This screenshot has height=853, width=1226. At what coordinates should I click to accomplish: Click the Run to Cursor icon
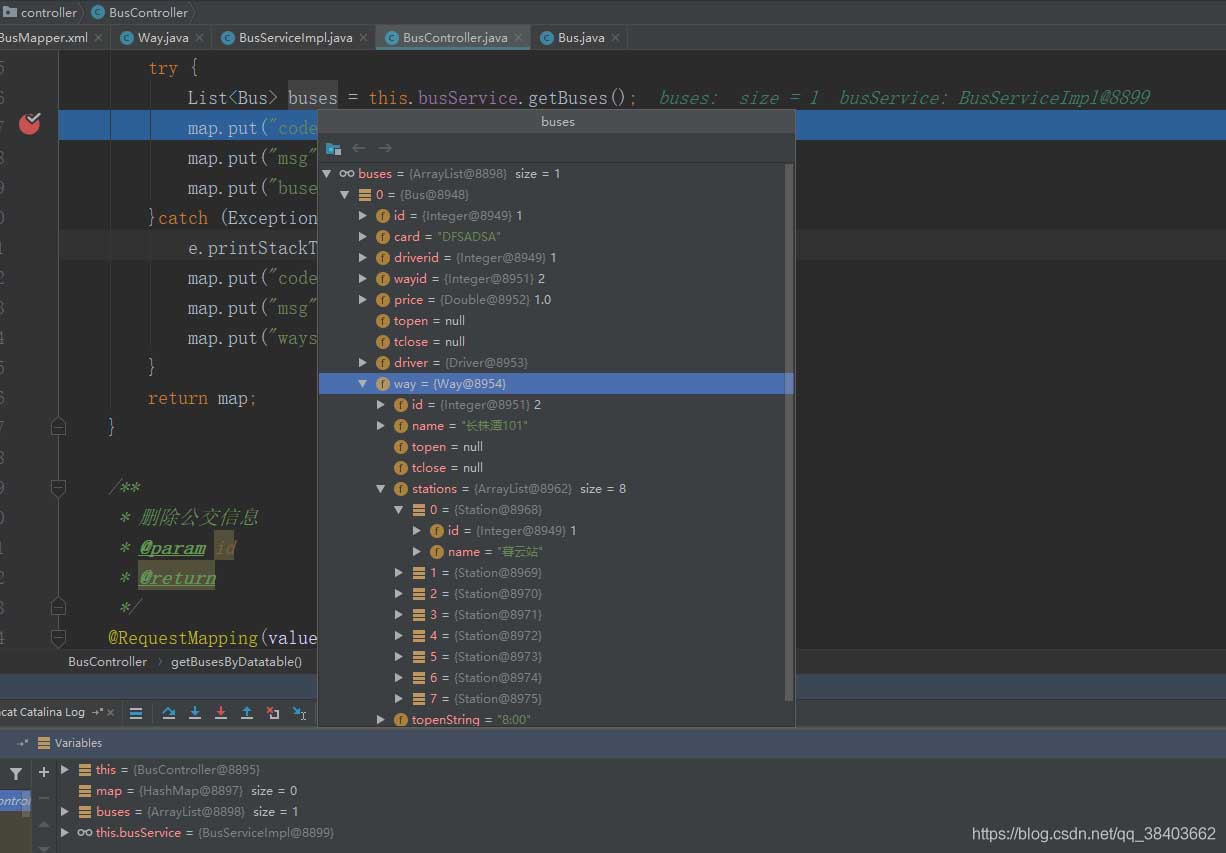pos(299,713)
